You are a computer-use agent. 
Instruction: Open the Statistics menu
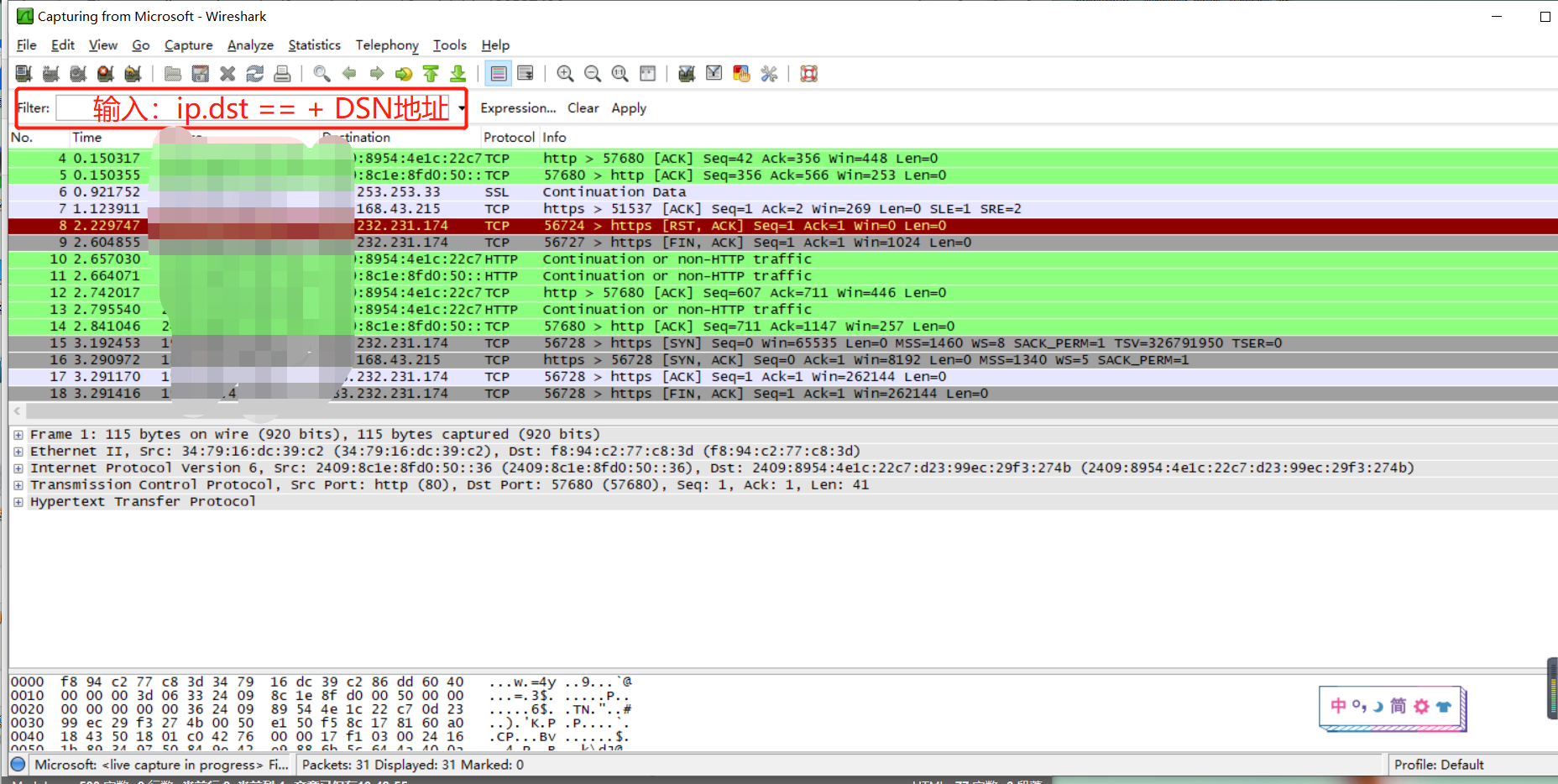[315, 45]
